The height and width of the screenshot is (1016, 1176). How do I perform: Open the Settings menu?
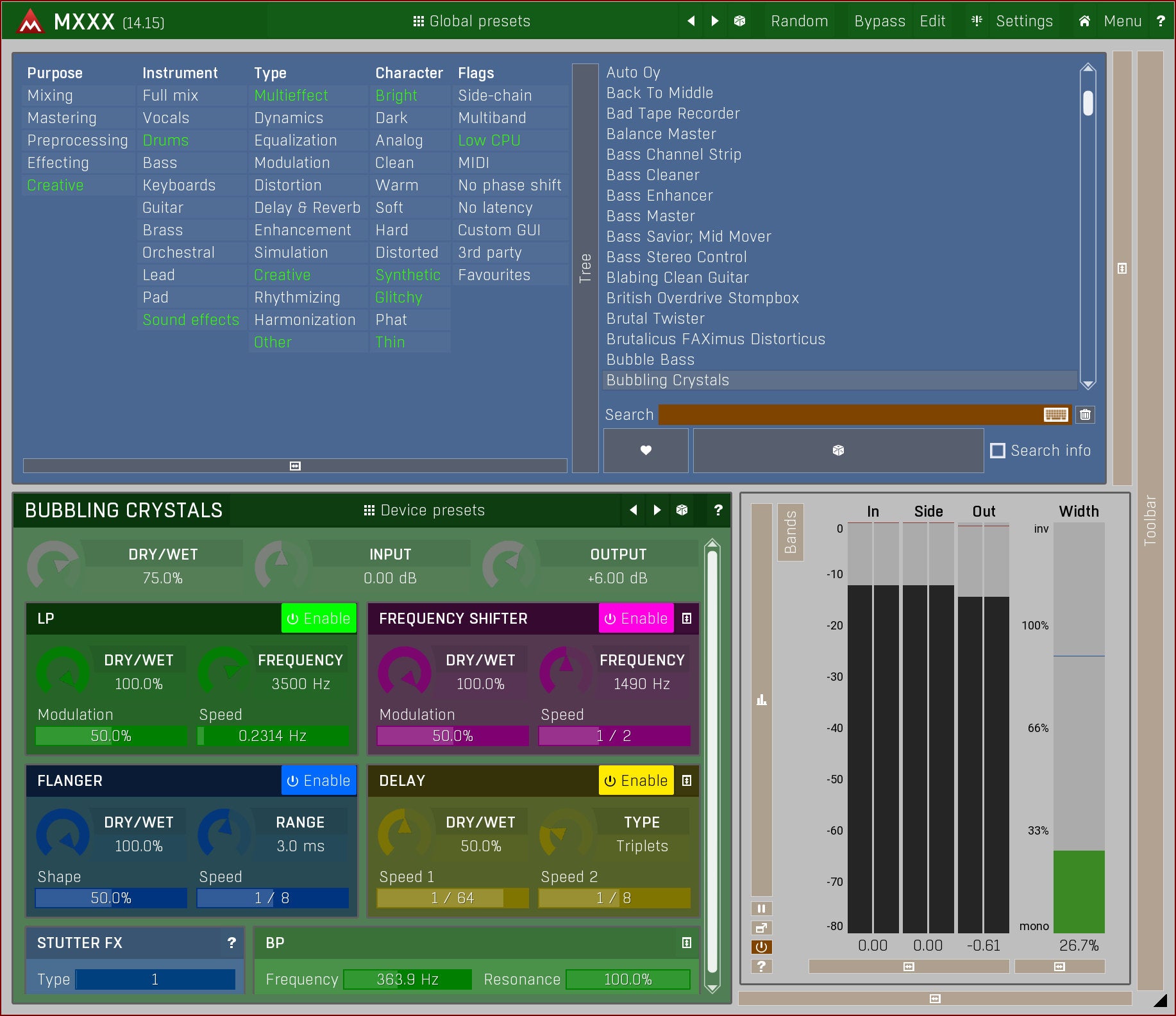(1023, 21)
